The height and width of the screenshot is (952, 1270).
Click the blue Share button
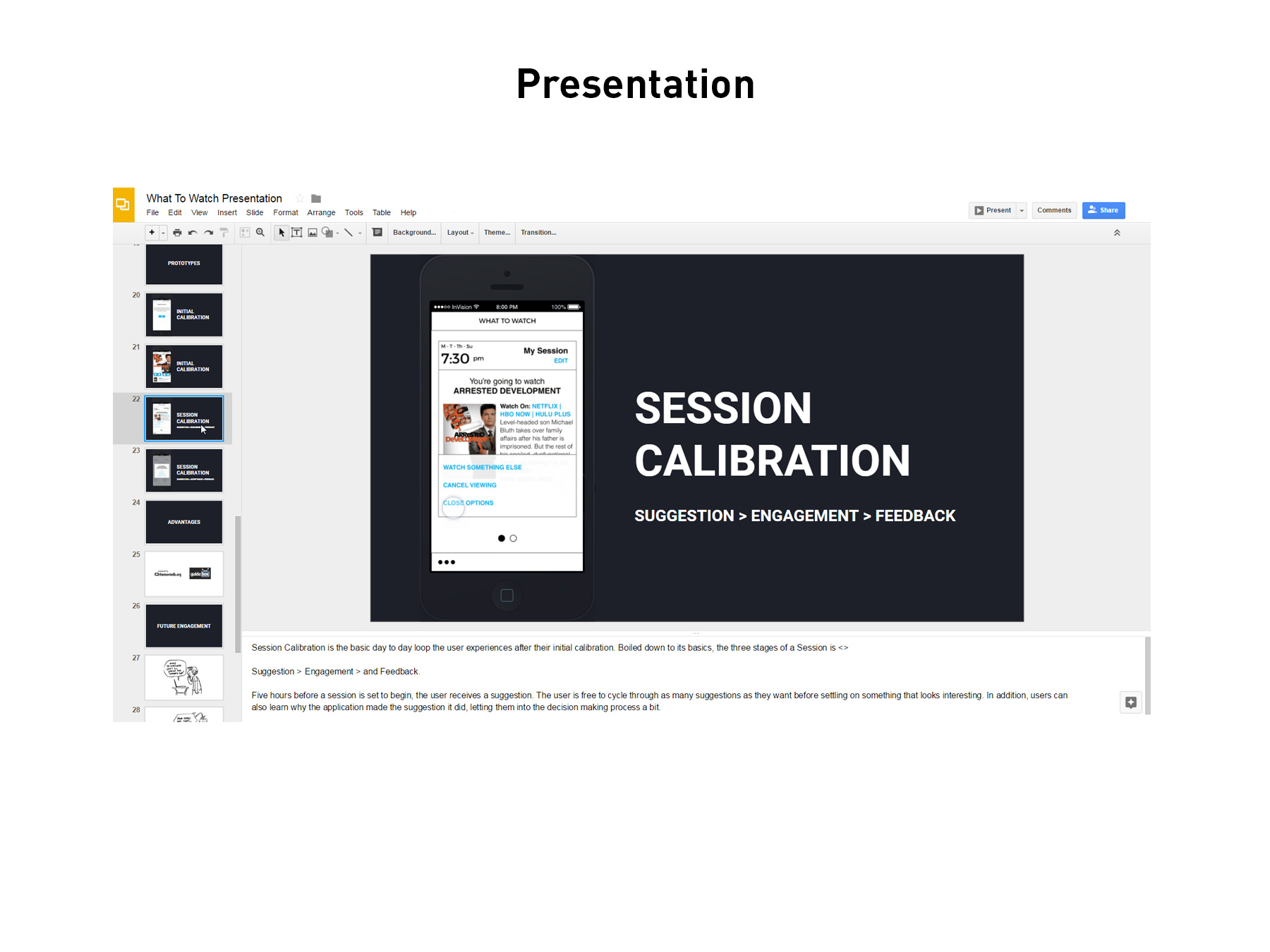(x=1103, y=210)
